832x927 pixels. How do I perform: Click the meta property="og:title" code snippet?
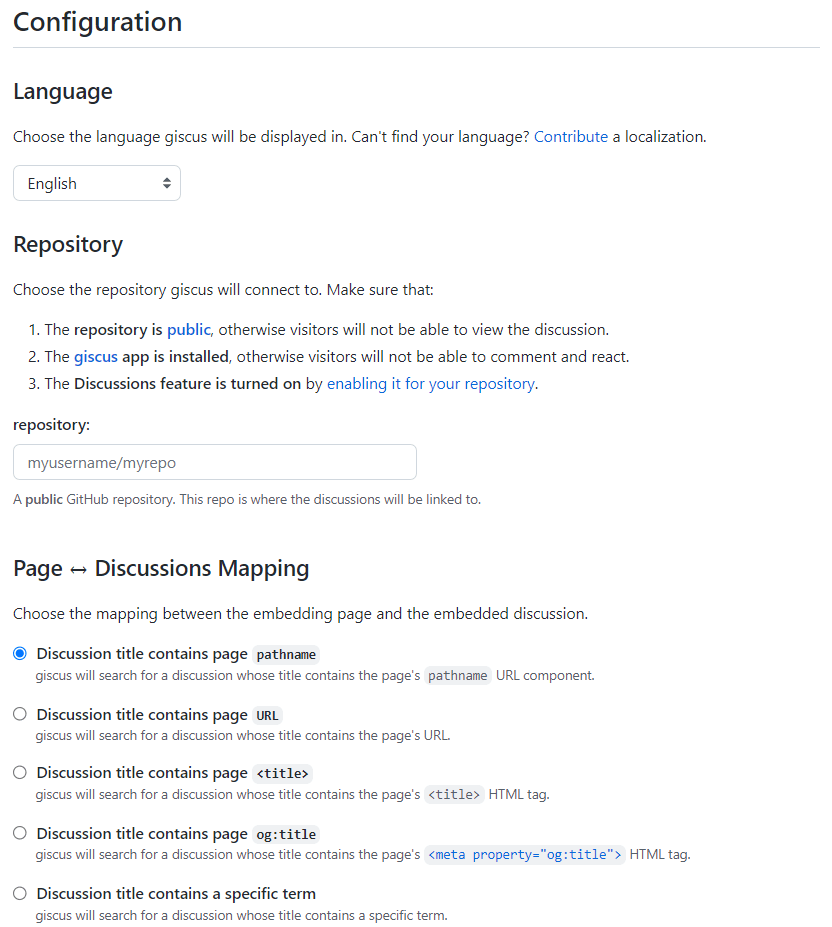525,854
